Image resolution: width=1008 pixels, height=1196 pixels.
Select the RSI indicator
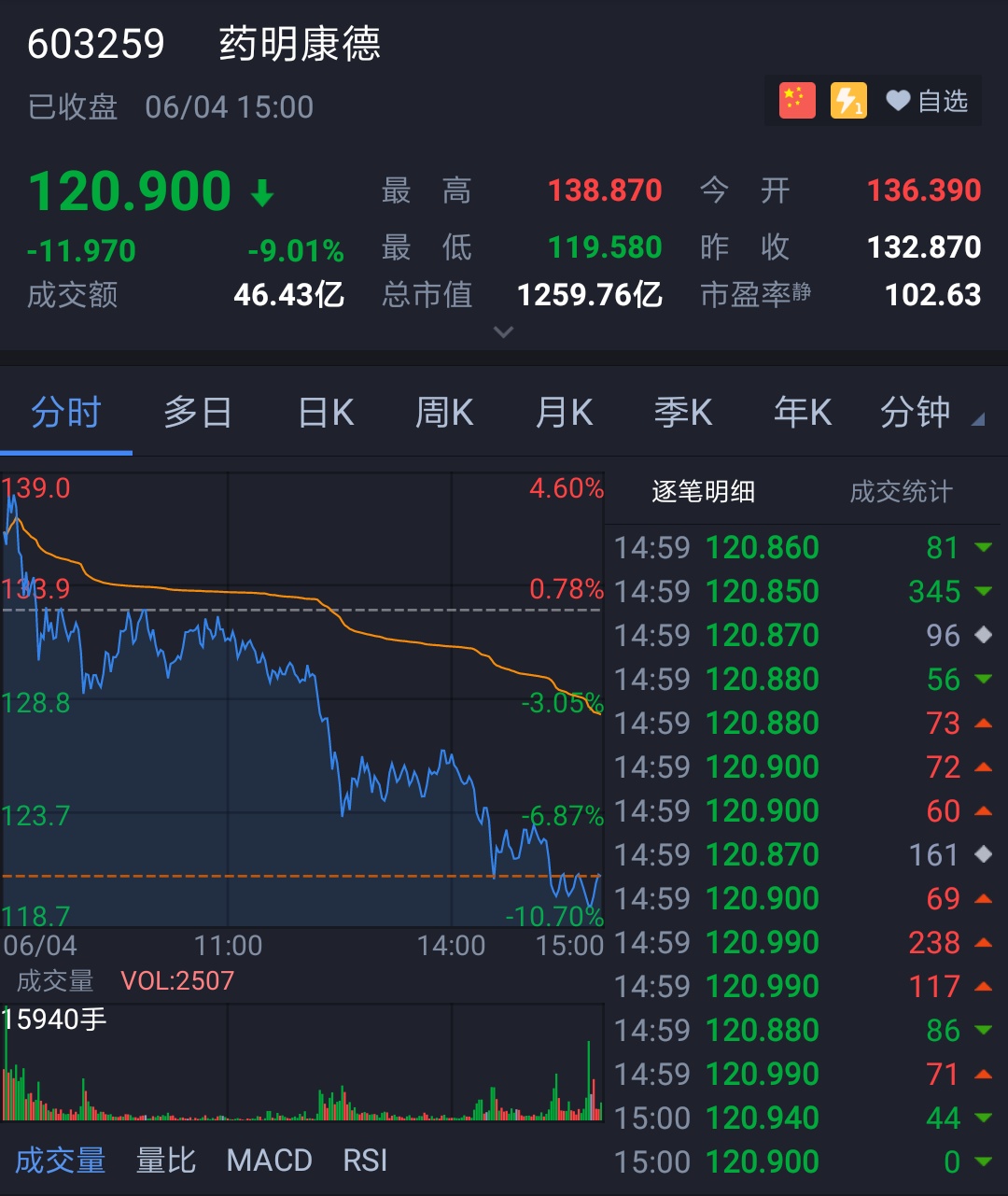365,1161
